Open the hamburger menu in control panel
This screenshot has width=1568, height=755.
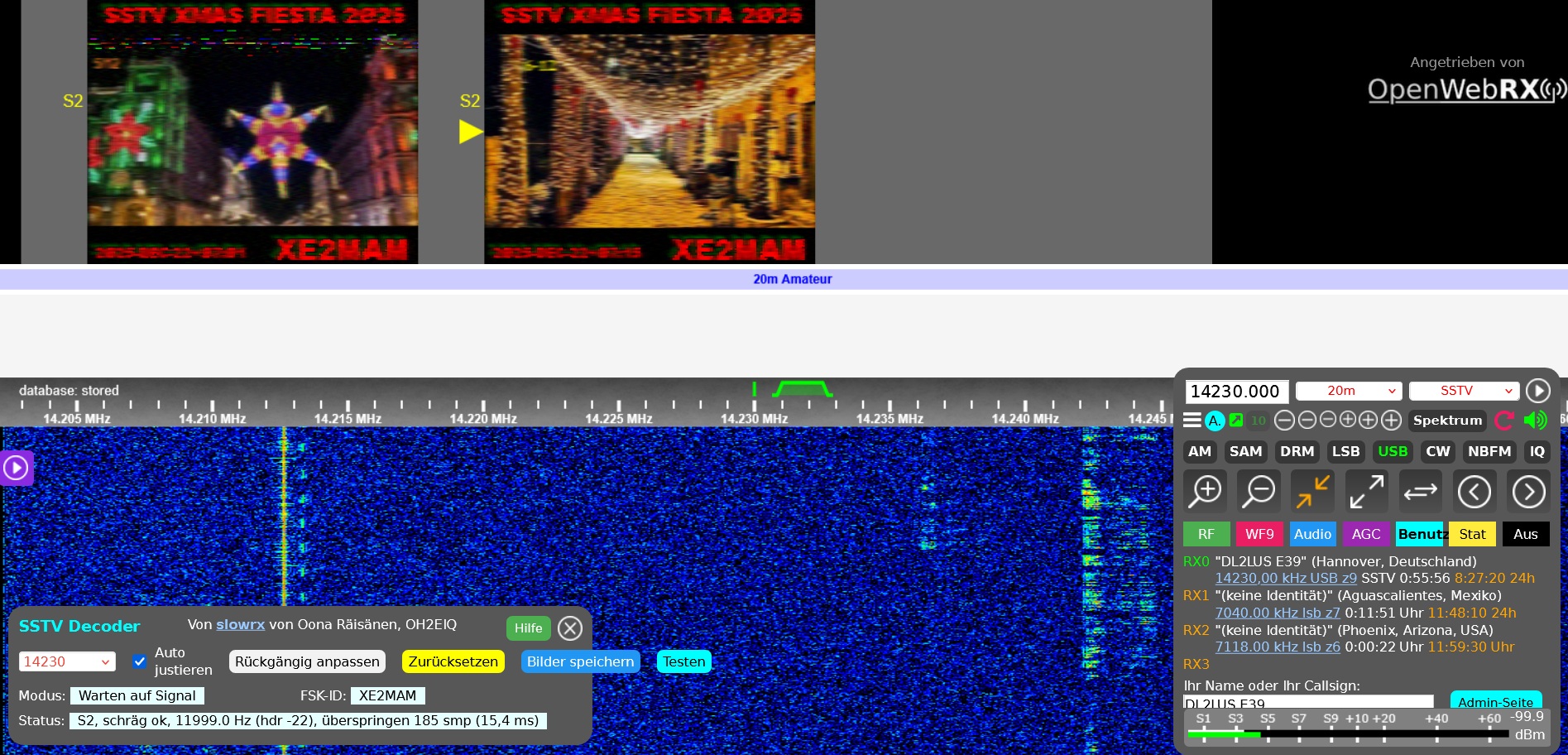click(x=1192, y=421)
